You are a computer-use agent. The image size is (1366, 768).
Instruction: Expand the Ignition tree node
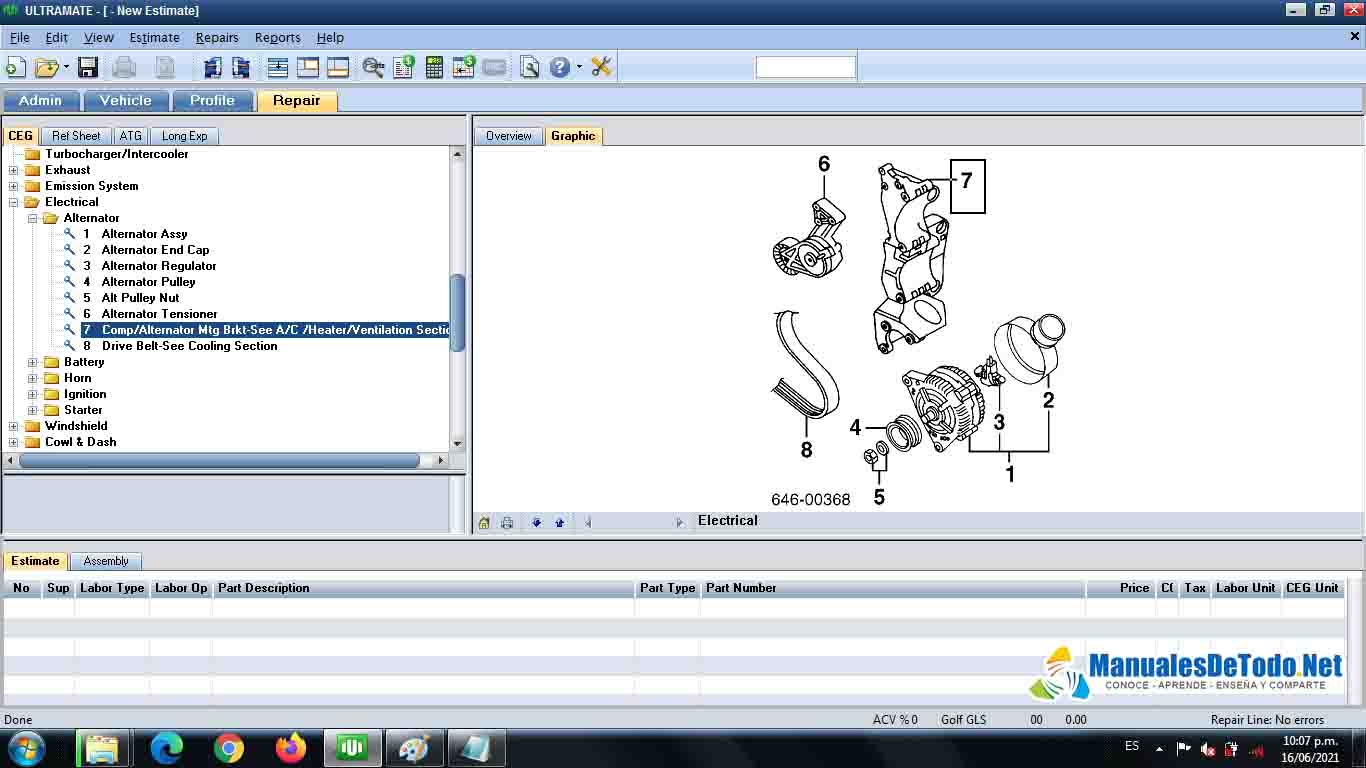(33, 394)
